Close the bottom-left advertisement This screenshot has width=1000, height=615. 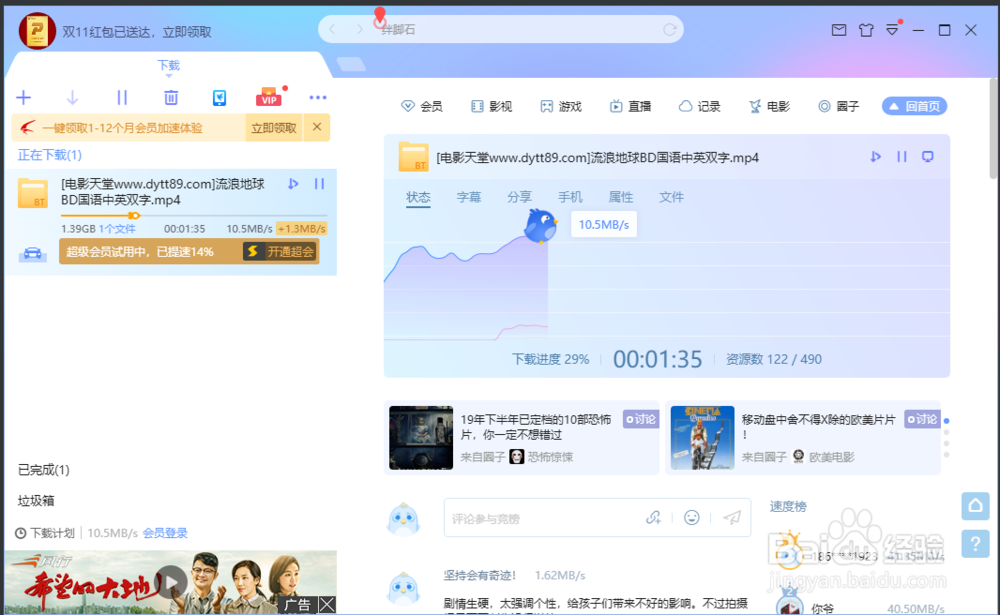pyautogui.click(x=327, y=605)
